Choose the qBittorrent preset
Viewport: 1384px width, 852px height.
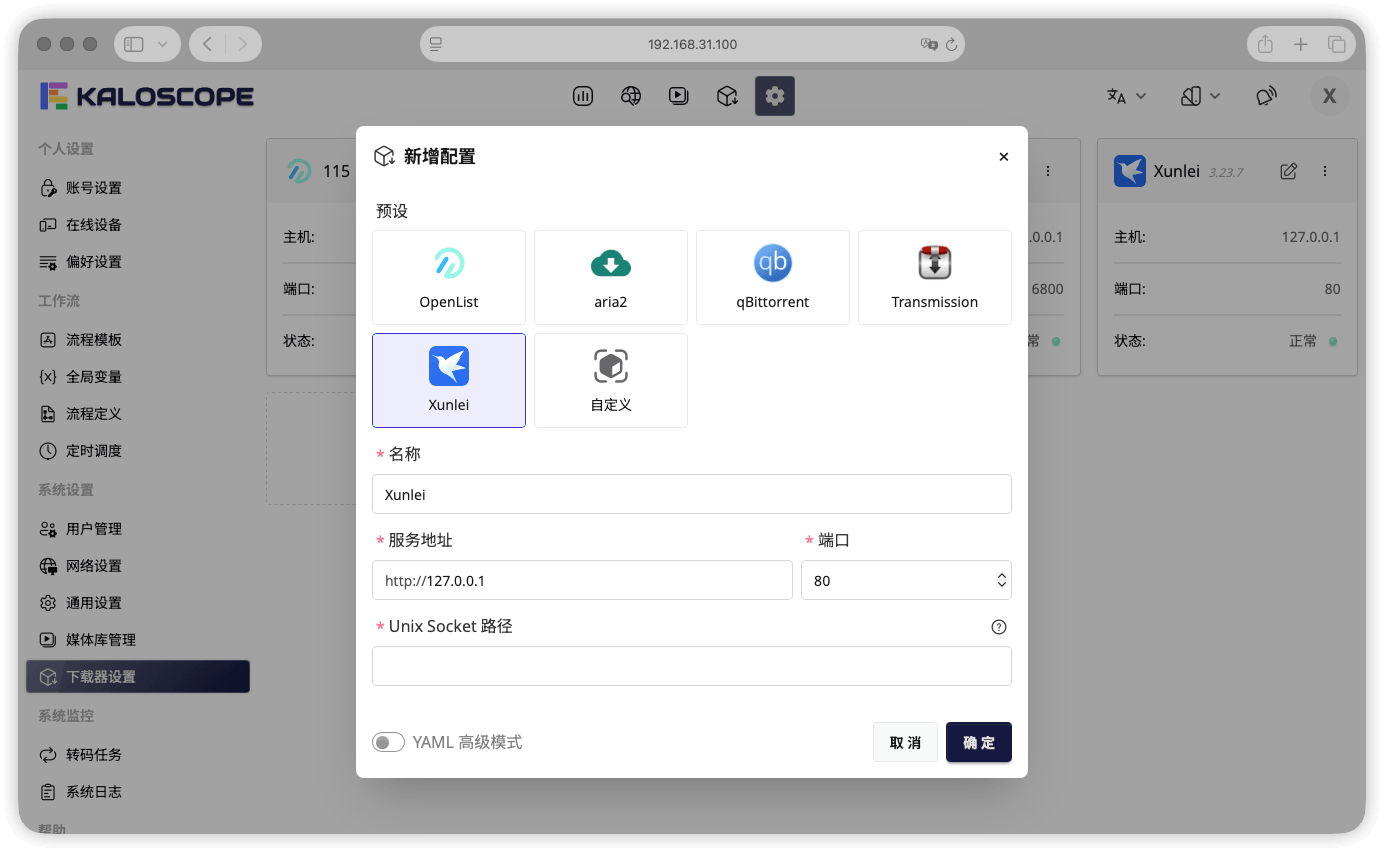tap(773, 277)
